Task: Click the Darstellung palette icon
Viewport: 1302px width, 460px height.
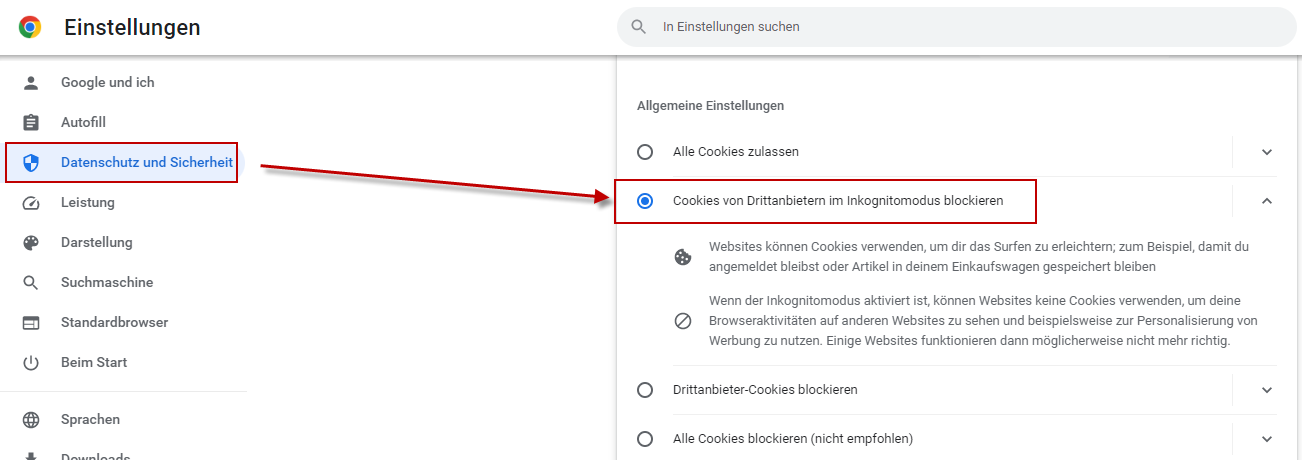Action: pyautogui.click(x=31, y=242)
